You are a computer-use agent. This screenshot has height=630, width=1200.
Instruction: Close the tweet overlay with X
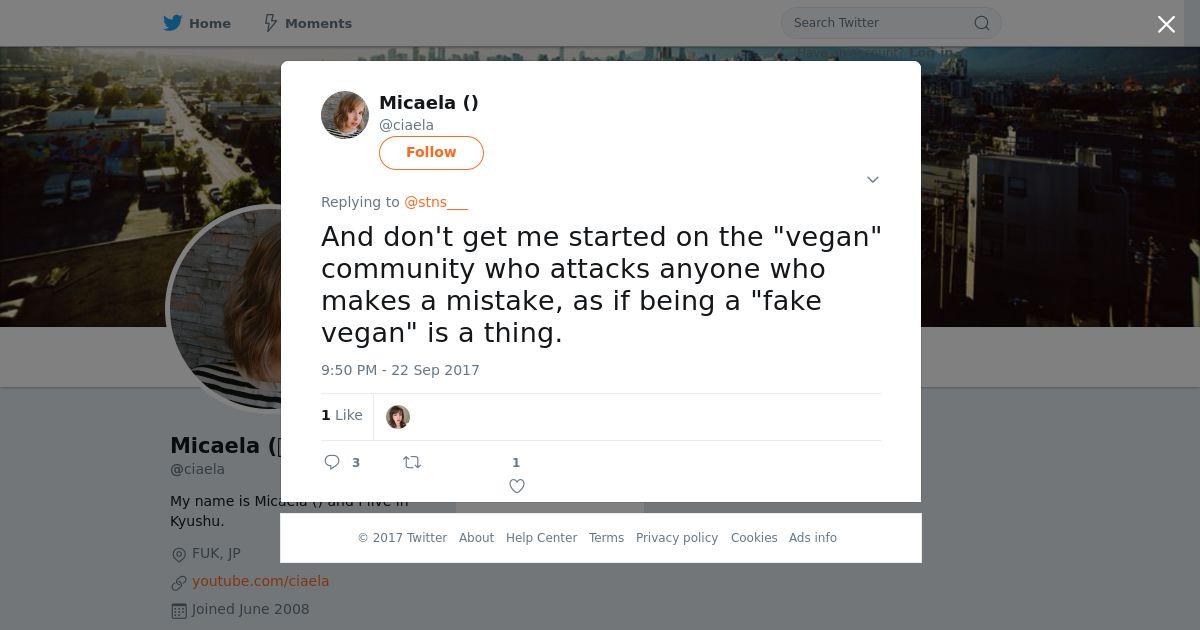pos(1166,25)
